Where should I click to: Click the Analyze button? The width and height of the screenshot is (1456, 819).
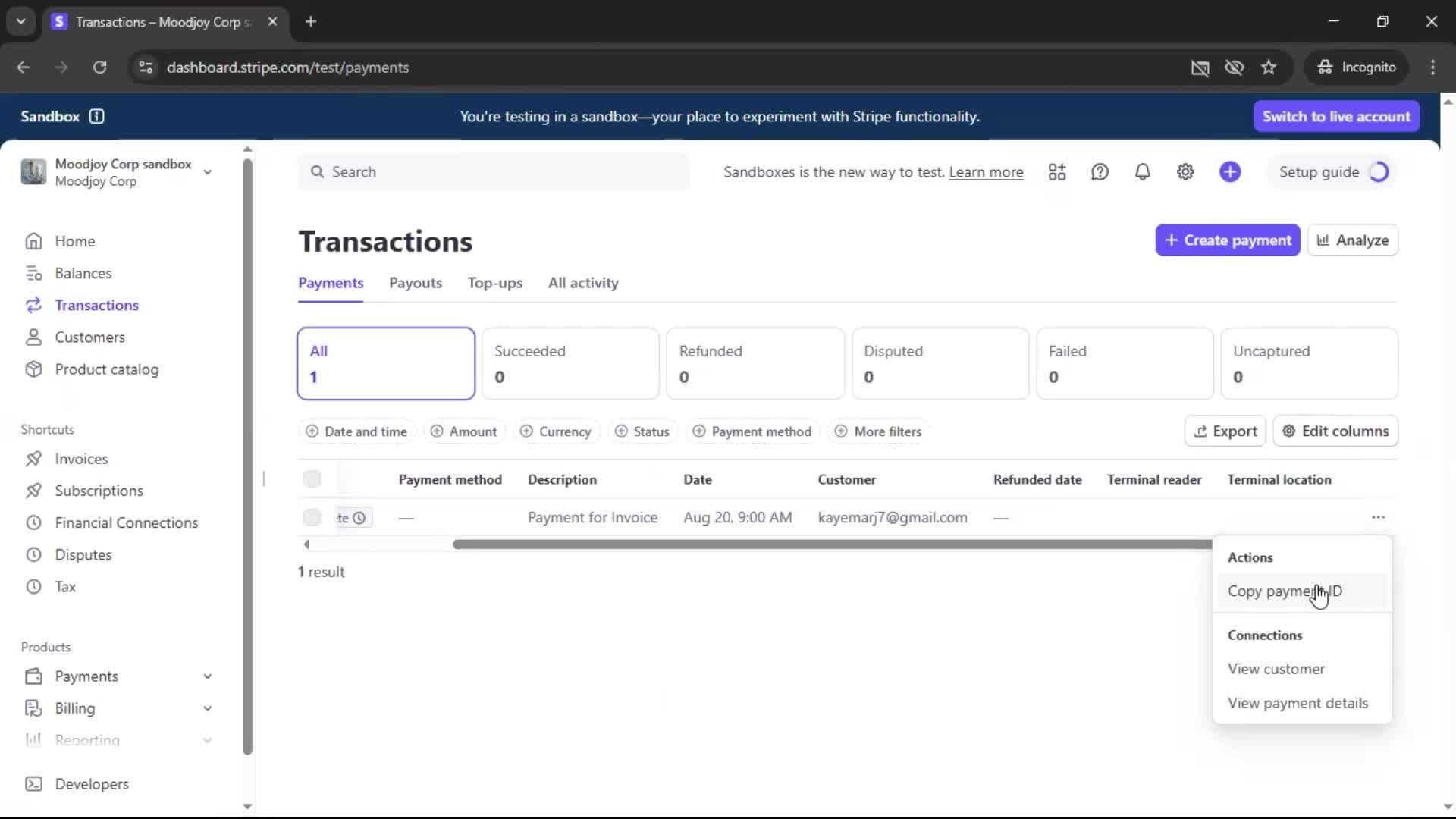tap(1353, 240)
